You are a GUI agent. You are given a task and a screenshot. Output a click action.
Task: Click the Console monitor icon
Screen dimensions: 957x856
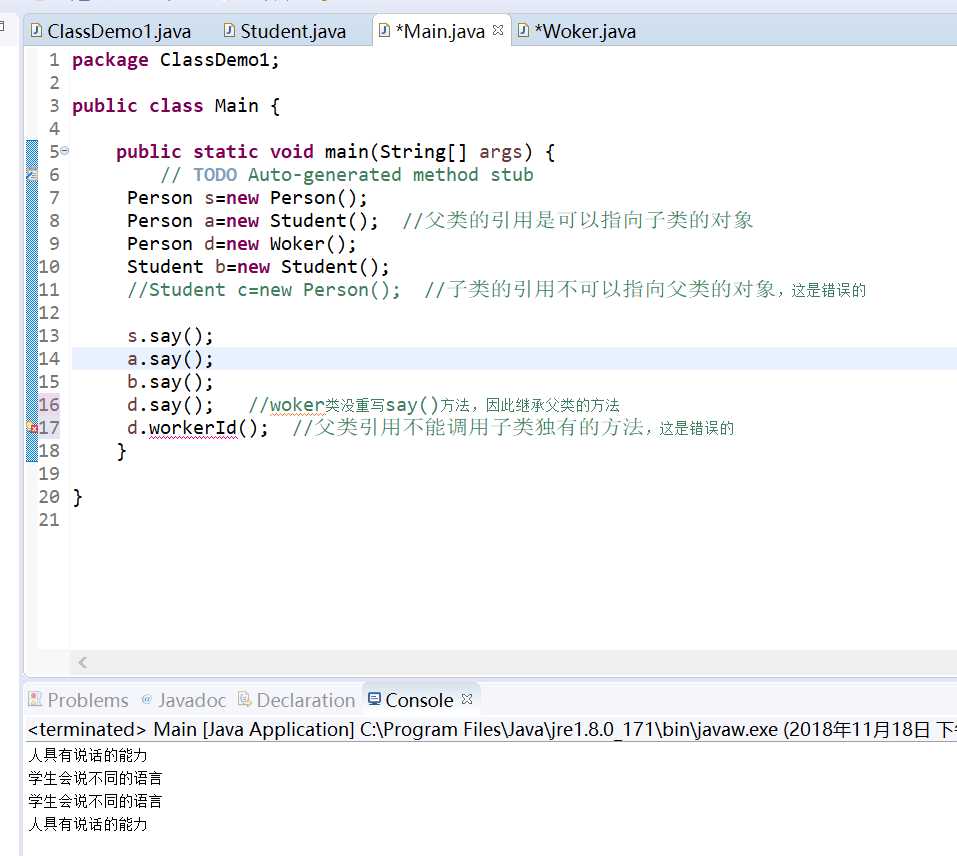pos(374,699)
